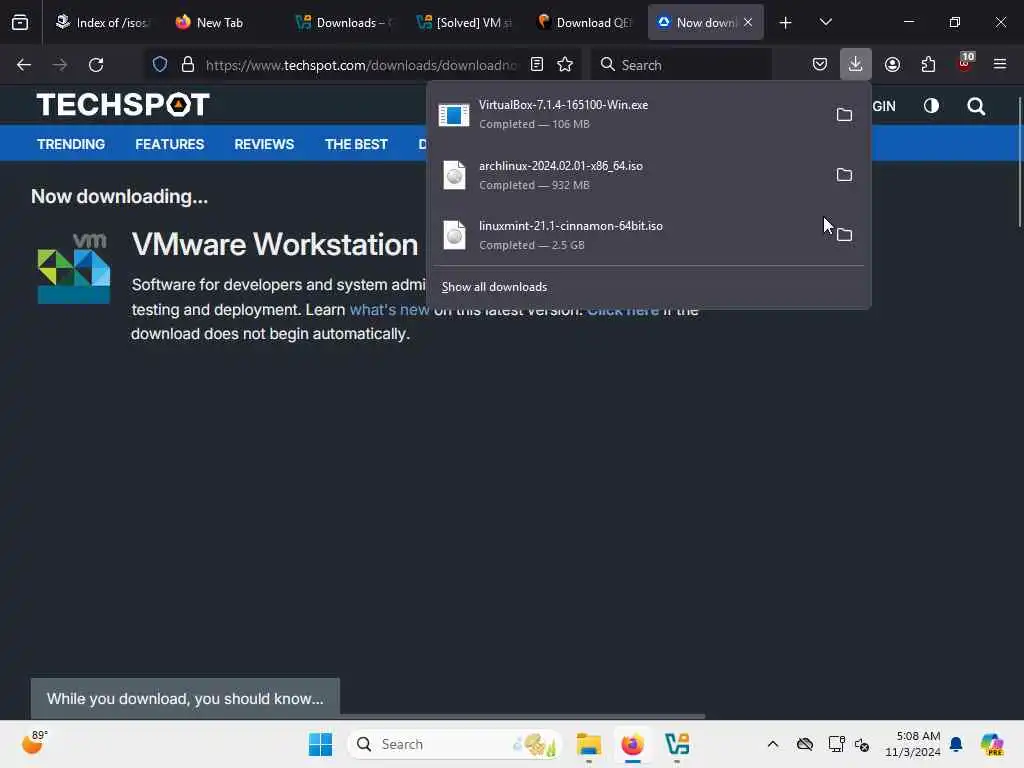
Task: Switch to Index of /isos tab
Action: coord(103,22)
